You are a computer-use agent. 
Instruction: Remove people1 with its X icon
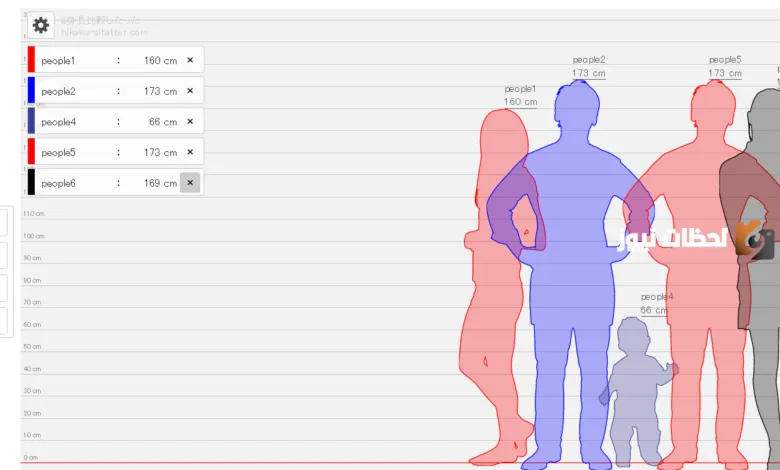190,60
